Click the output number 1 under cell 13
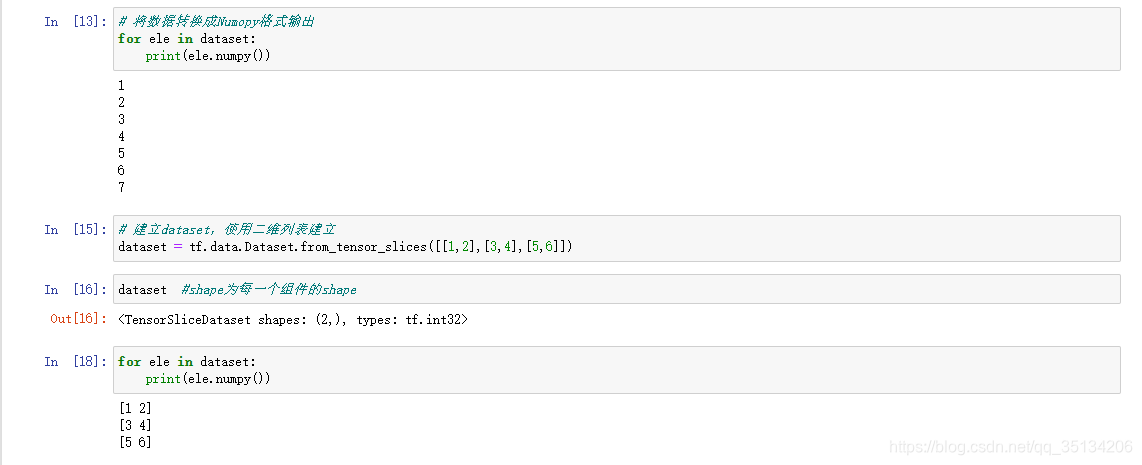1142x465 pixels. point(122,85)
